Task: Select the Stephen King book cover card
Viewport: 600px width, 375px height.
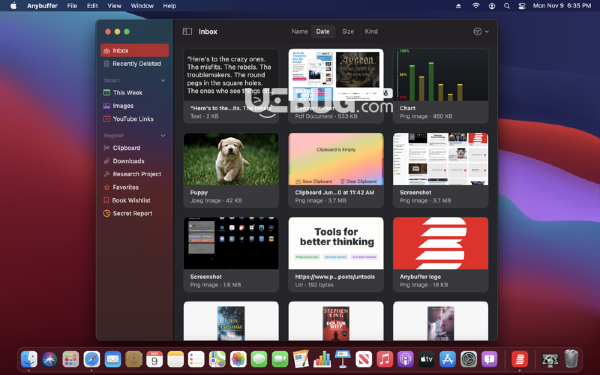Action: [336, 321]
